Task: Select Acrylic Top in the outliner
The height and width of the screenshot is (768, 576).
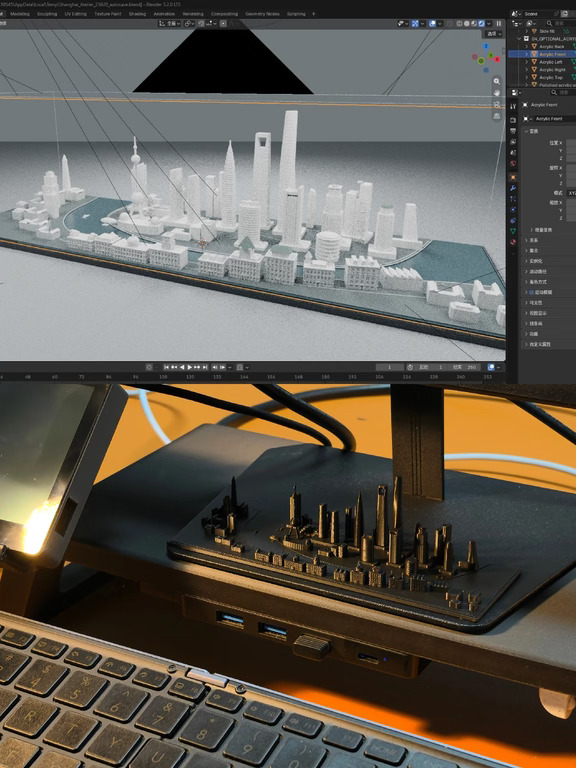Action: coord(550,77)
